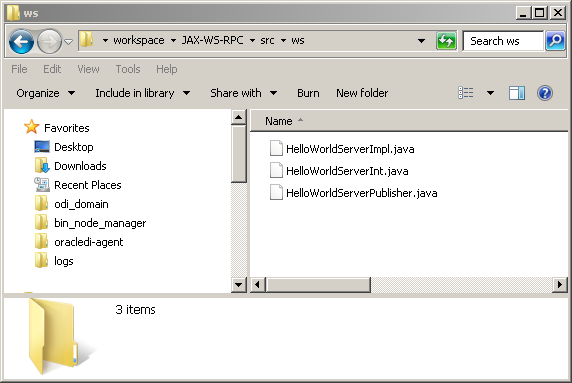
Task: Expand the arrow before src in path
Action: pos(252,40)
